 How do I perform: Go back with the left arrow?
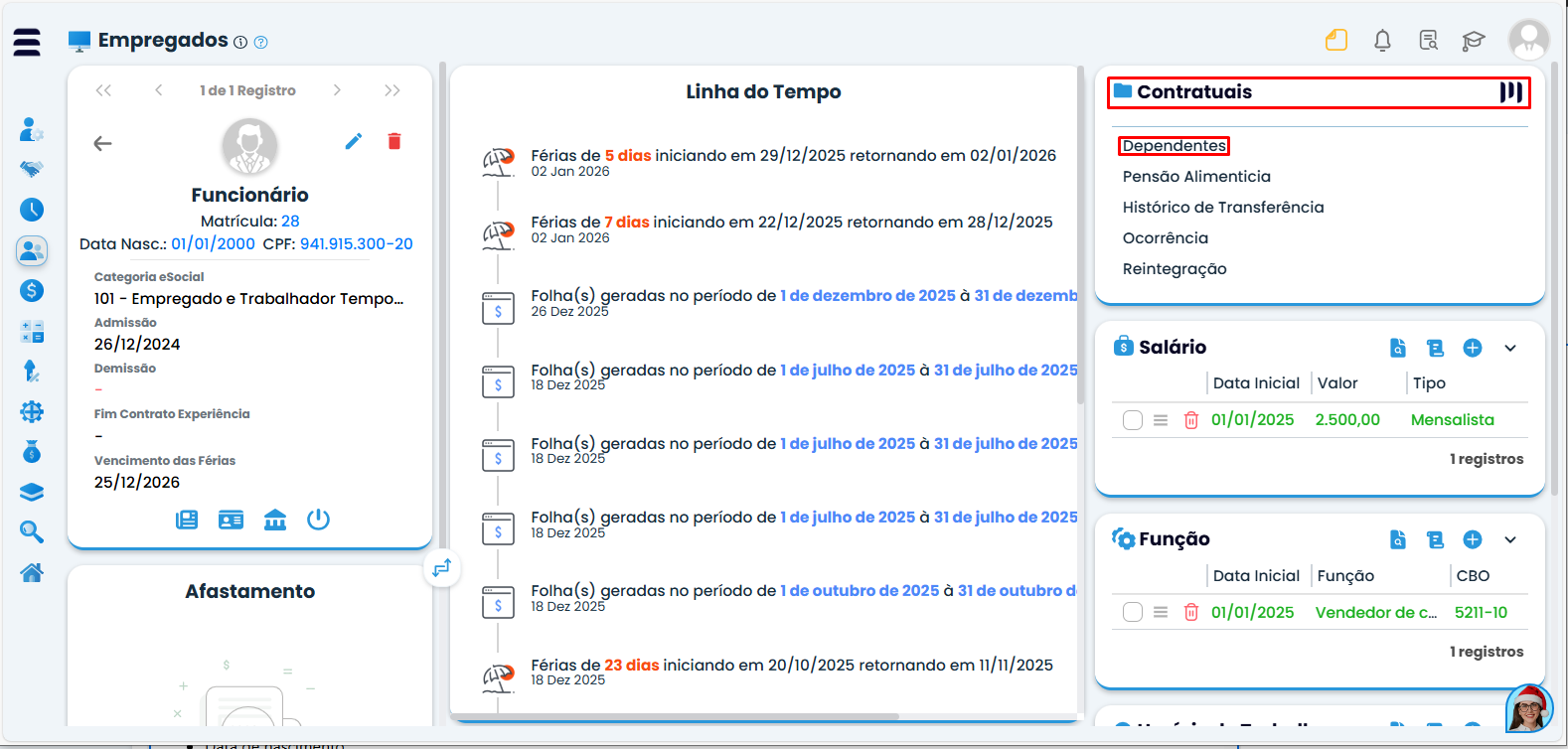(x=102, y=143)
